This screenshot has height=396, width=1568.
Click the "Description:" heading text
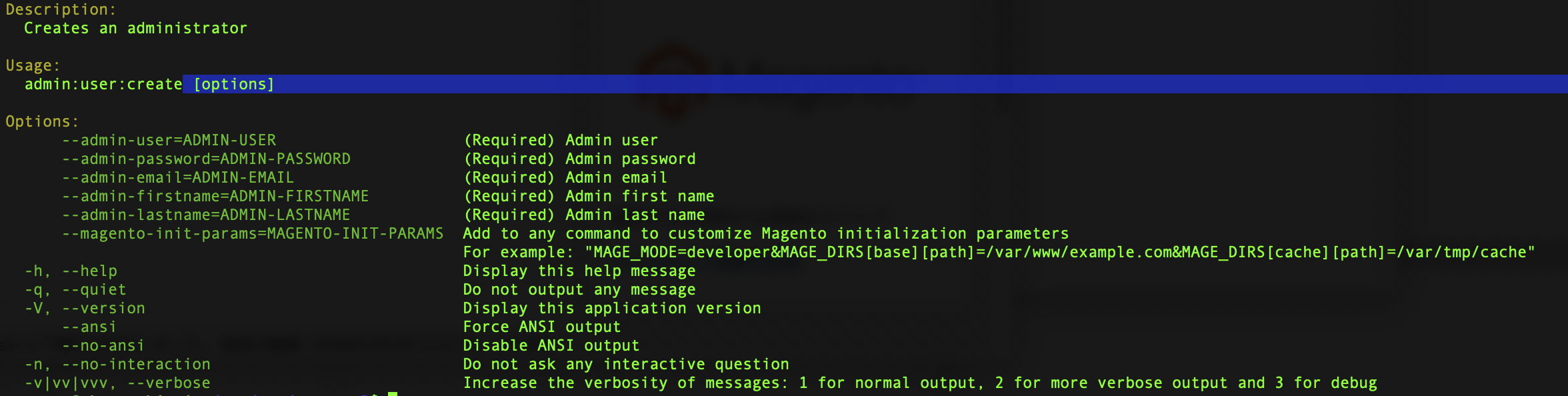61,10
